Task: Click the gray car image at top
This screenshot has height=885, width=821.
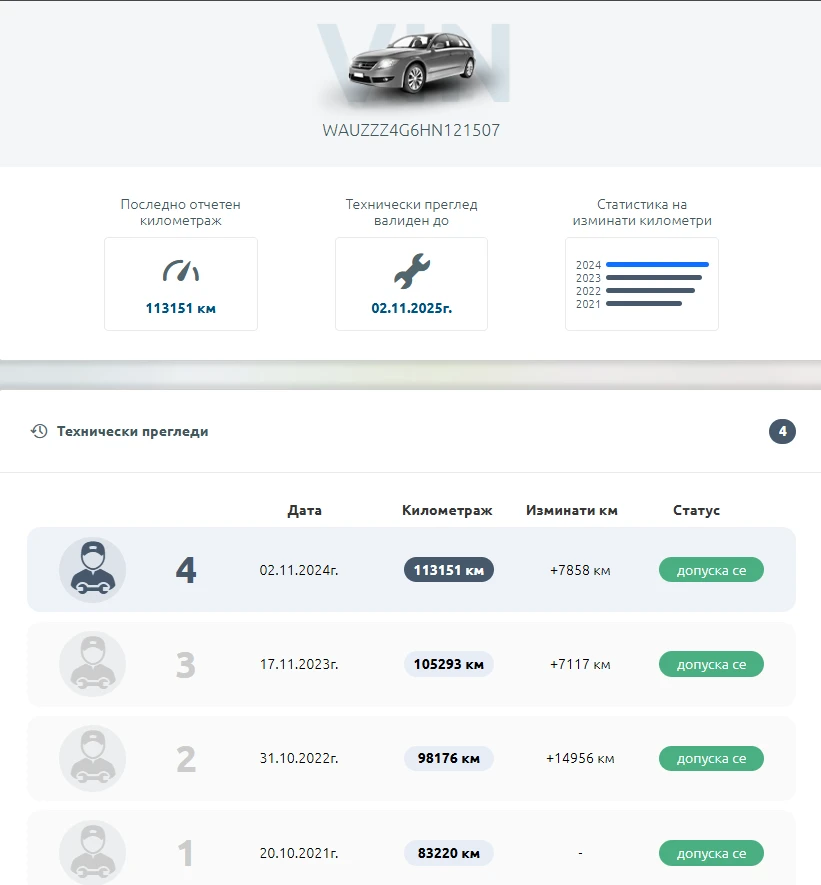Action: click(410, 65)
